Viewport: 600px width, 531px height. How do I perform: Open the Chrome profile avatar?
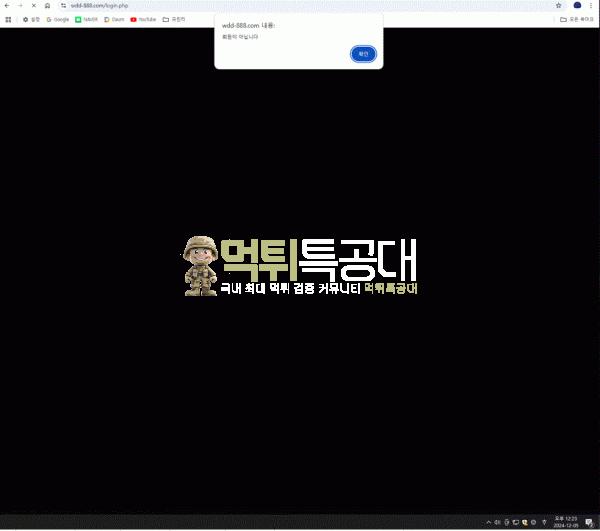coord(577,5)
